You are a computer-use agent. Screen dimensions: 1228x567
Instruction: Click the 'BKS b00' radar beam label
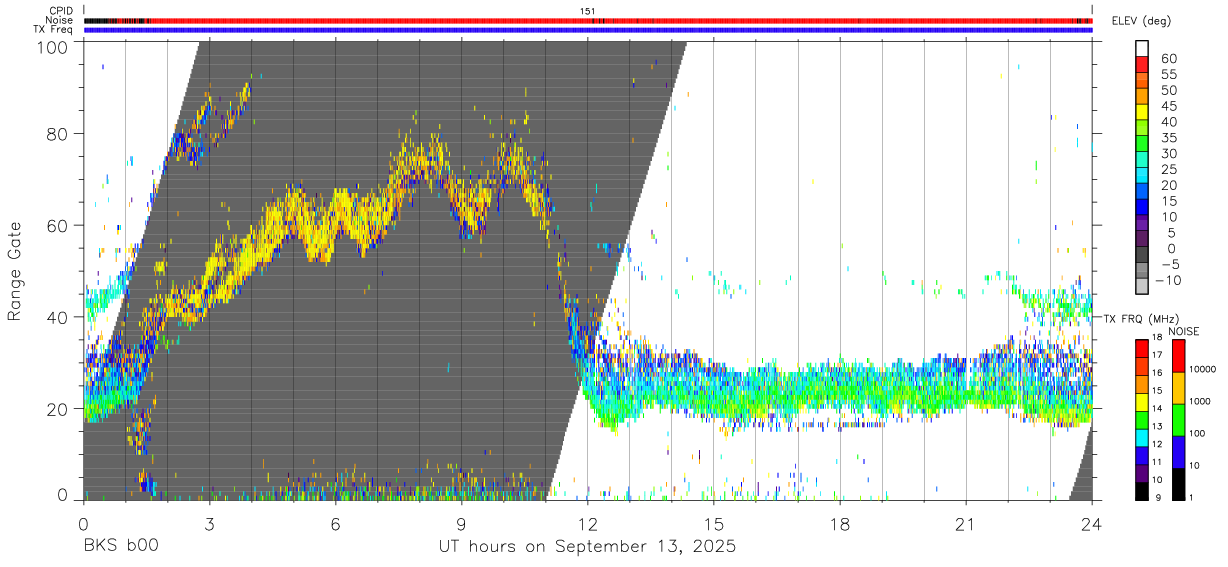pos(120,547)
